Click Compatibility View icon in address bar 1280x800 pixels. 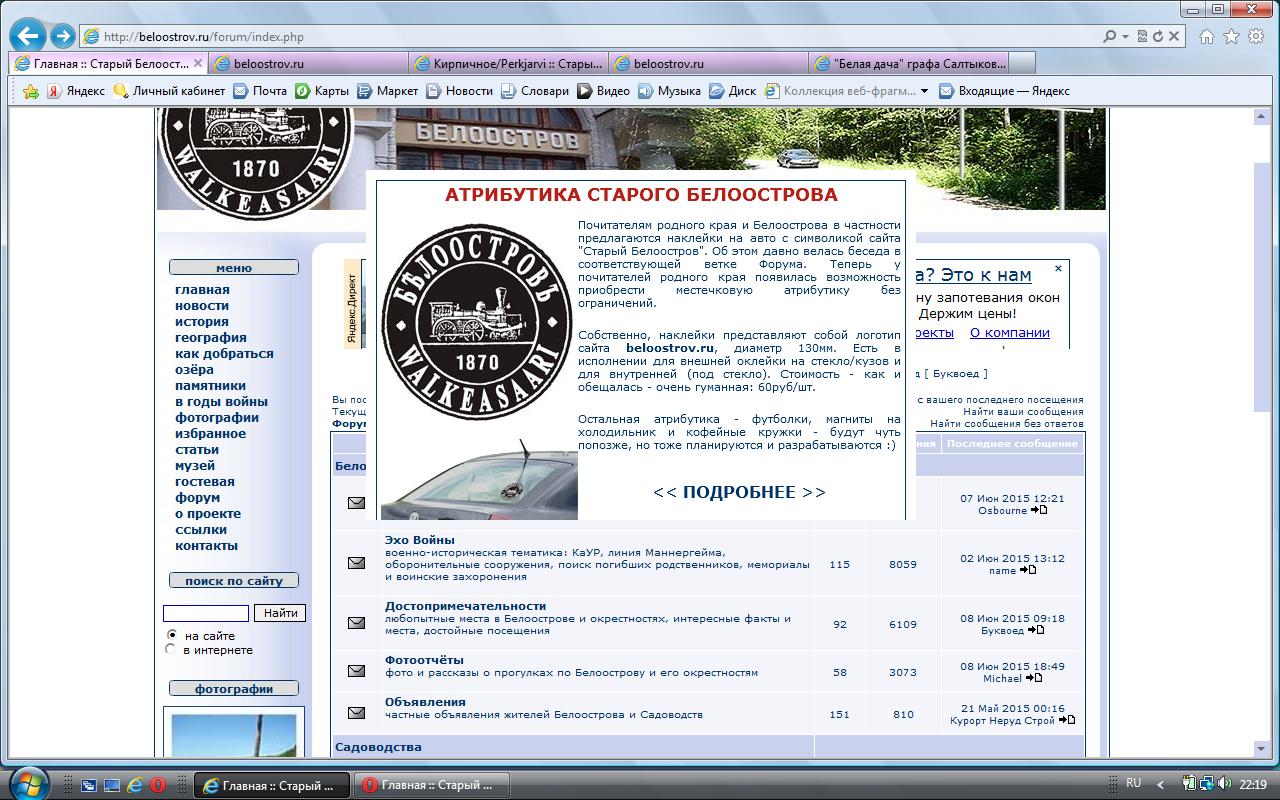pos(1142,37)
